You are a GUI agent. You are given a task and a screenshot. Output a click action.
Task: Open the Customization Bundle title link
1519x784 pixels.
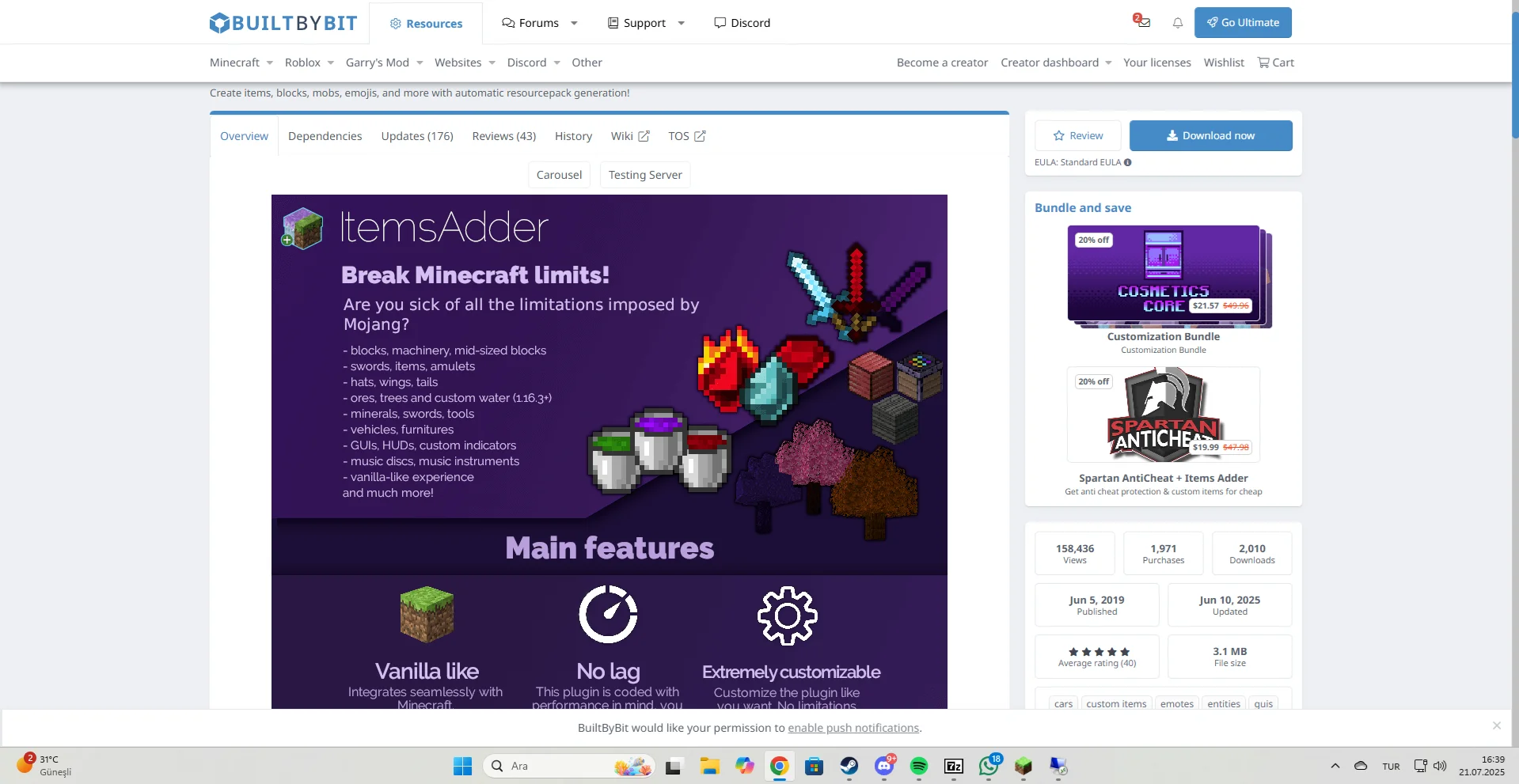pos(1164,336)
